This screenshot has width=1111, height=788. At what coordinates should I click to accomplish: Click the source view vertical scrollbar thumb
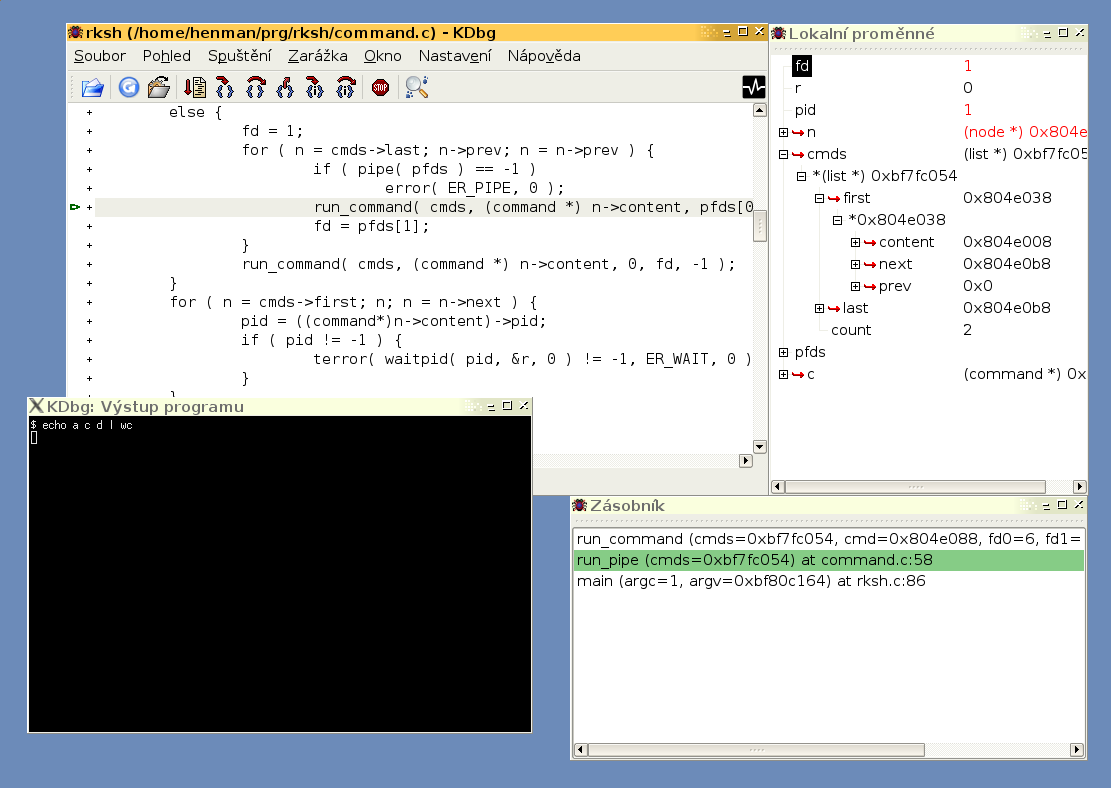pyautogui.click(x=760, y=225)
